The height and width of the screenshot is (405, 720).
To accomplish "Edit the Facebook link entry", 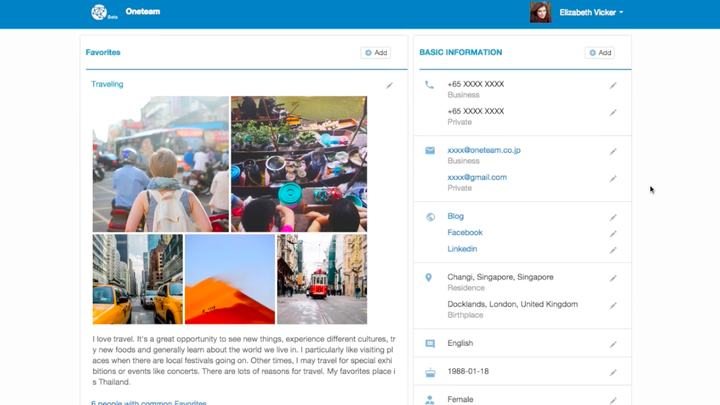I will [613, 234].
